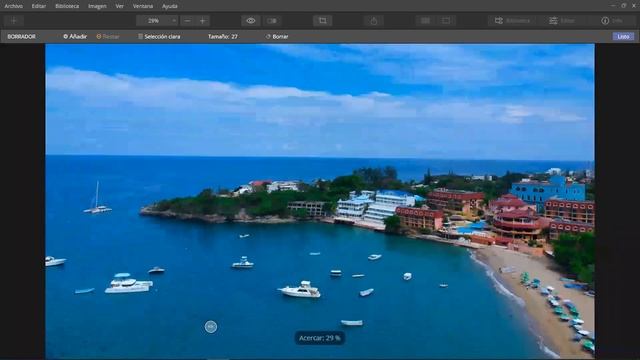Image resolution: width=640 pixels, height=360 pixels.
Task: Click the Borrar button
Action: click(277, 37)
